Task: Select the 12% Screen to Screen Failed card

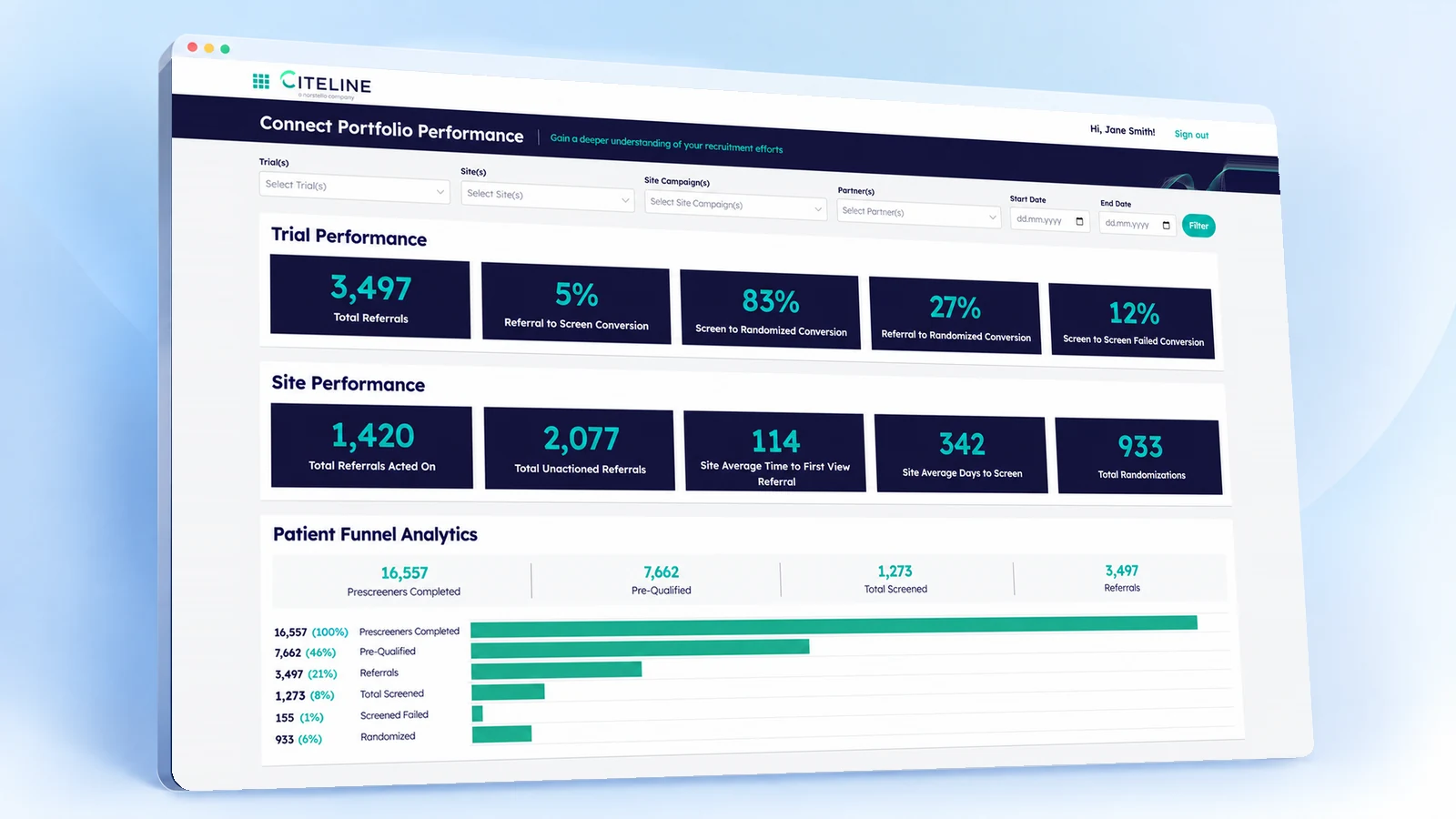Action: (x=1132, y=320)
